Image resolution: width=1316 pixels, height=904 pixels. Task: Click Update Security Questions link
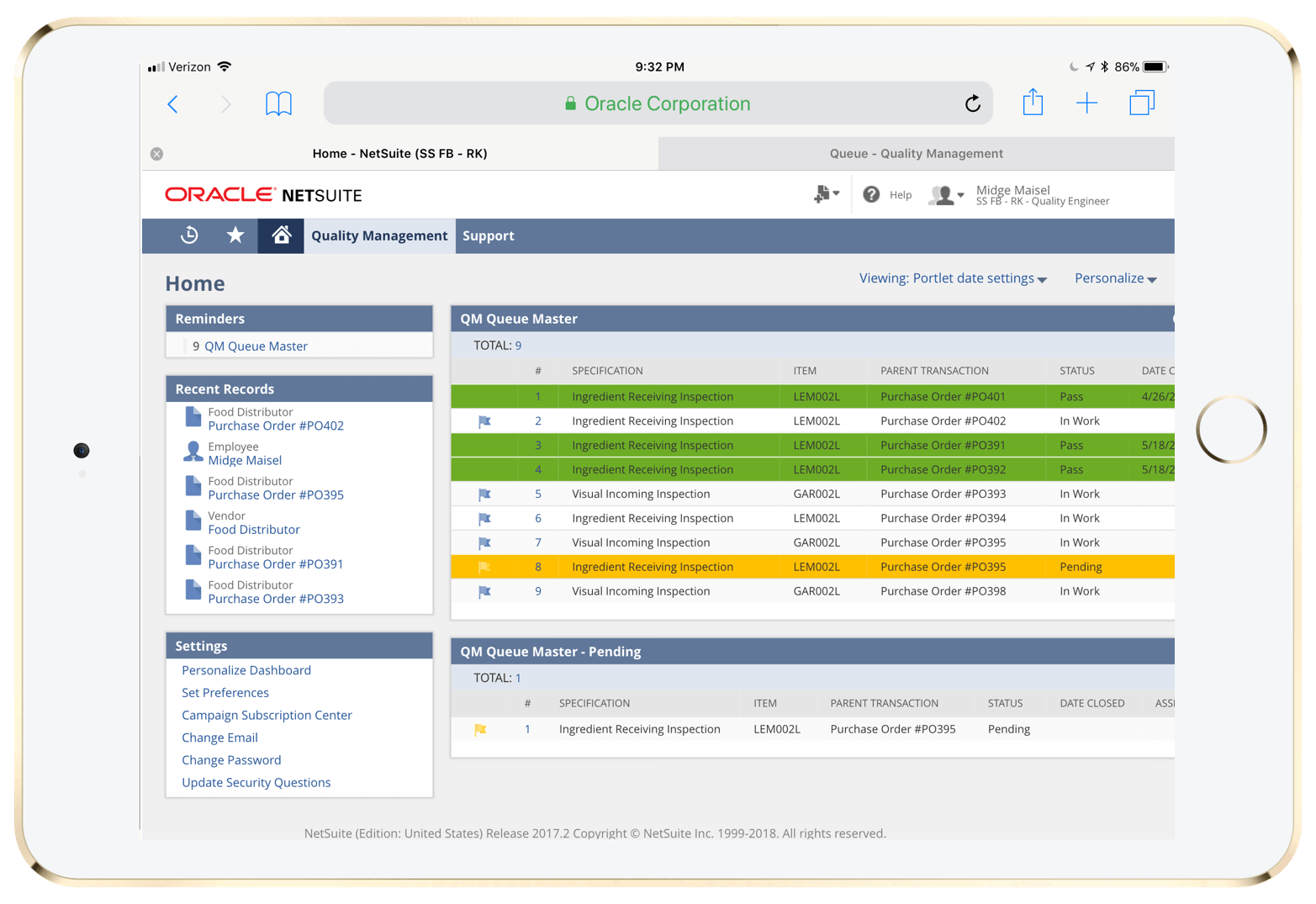click(x=256, y=783)
